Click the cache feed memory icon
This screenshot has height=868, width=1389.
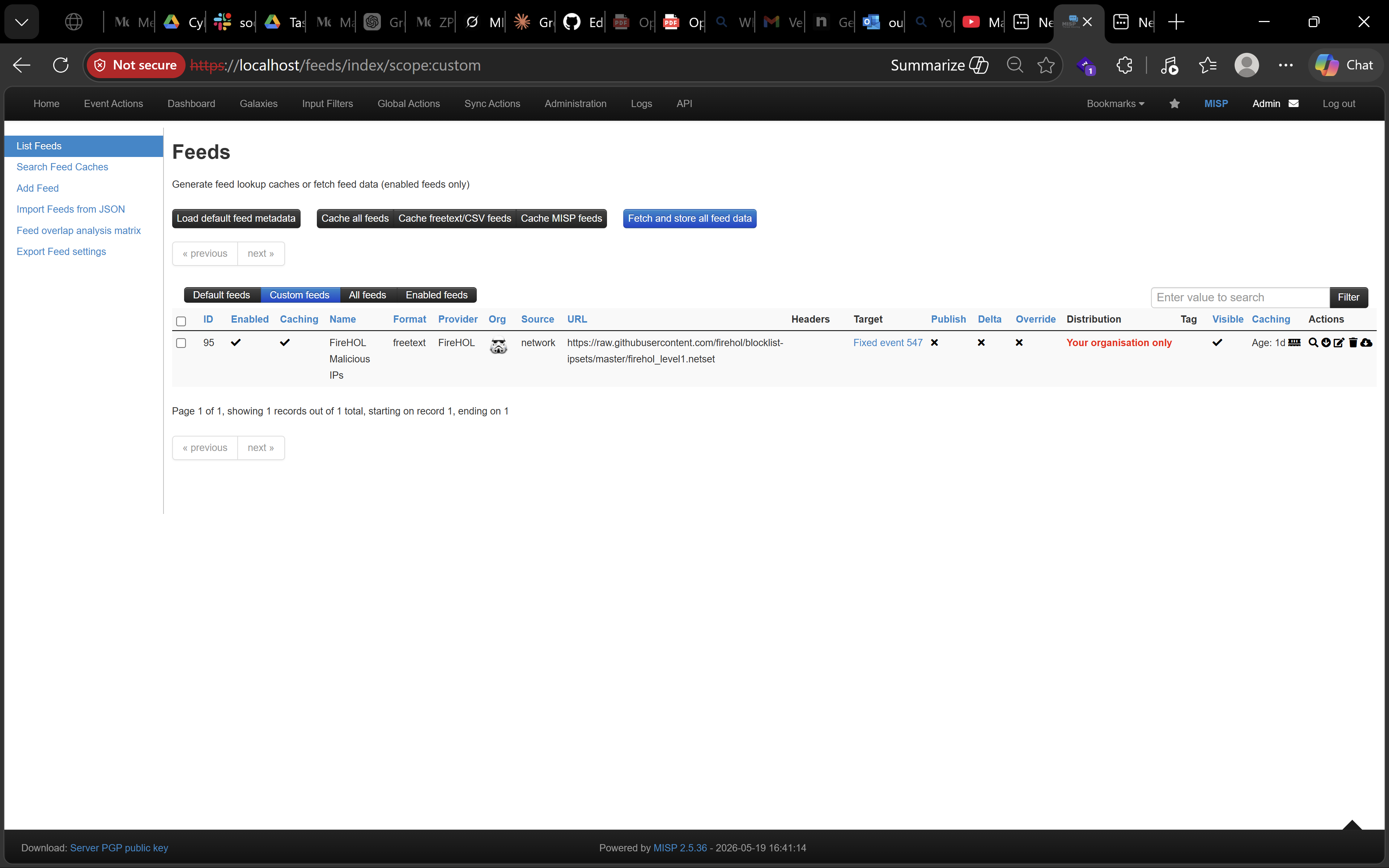tap(1294, 342)
